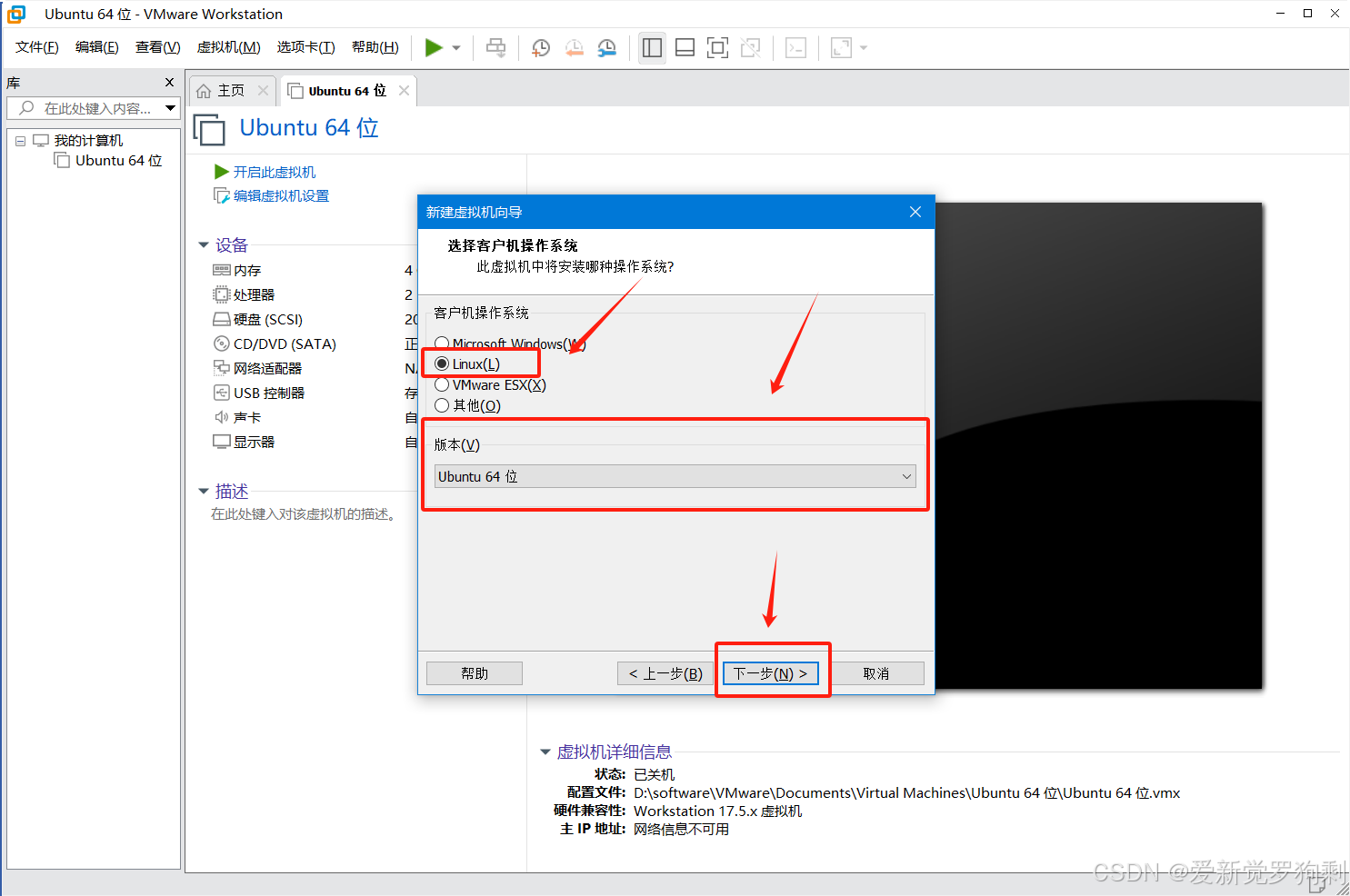Close the library panel with X
The height and width of the screenshot is (896, 1350).
click(169, 82)
